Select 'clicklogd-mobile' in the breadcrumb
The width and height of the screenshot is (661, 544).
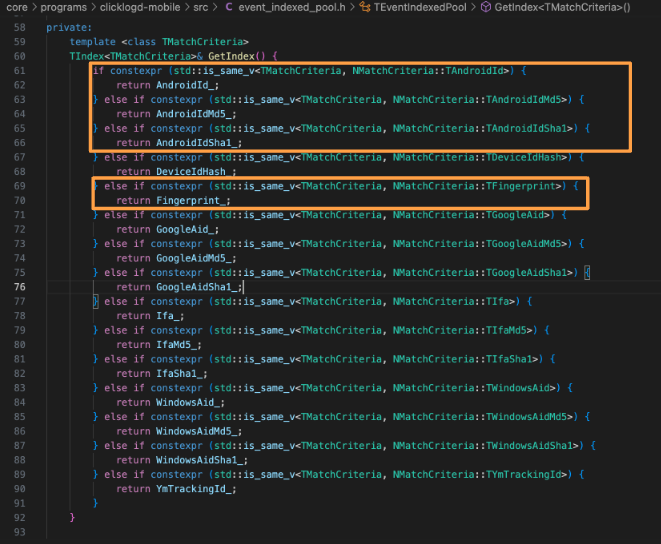coord(140,7)
